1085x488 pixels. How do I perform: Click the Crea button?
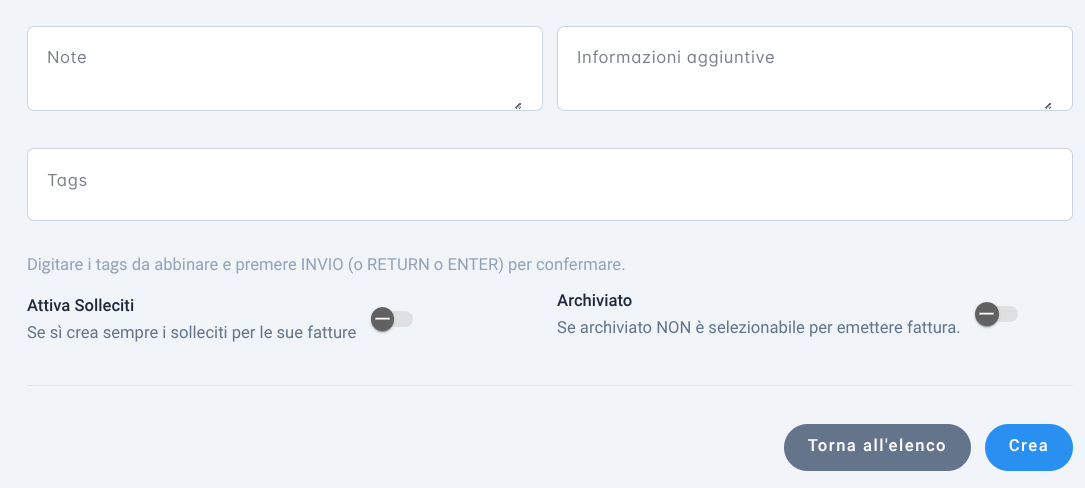click(x=1028, y=447)
